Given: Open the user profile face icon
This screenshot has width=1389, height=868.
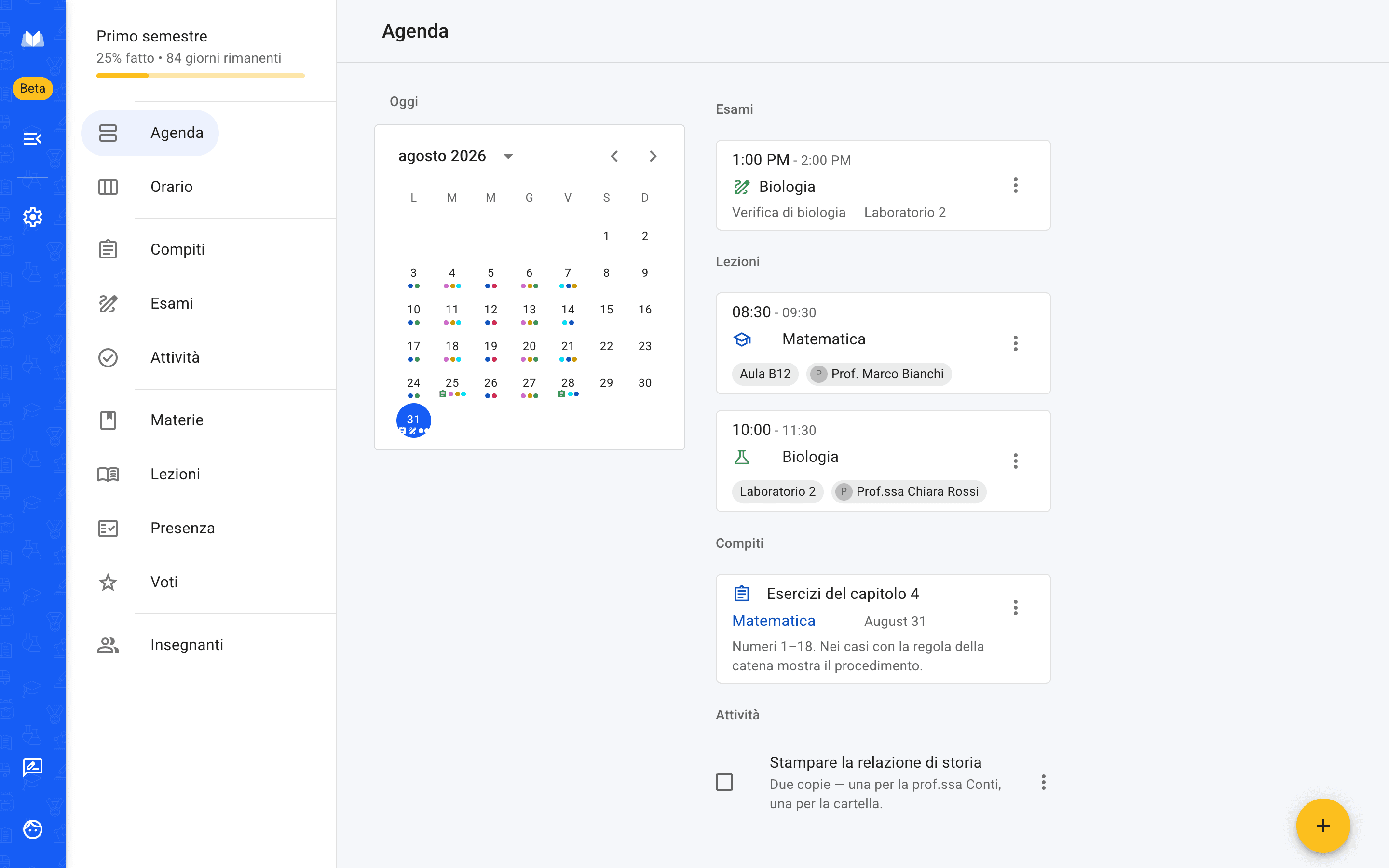Looking at the screenshot, I should pos(33,829).
